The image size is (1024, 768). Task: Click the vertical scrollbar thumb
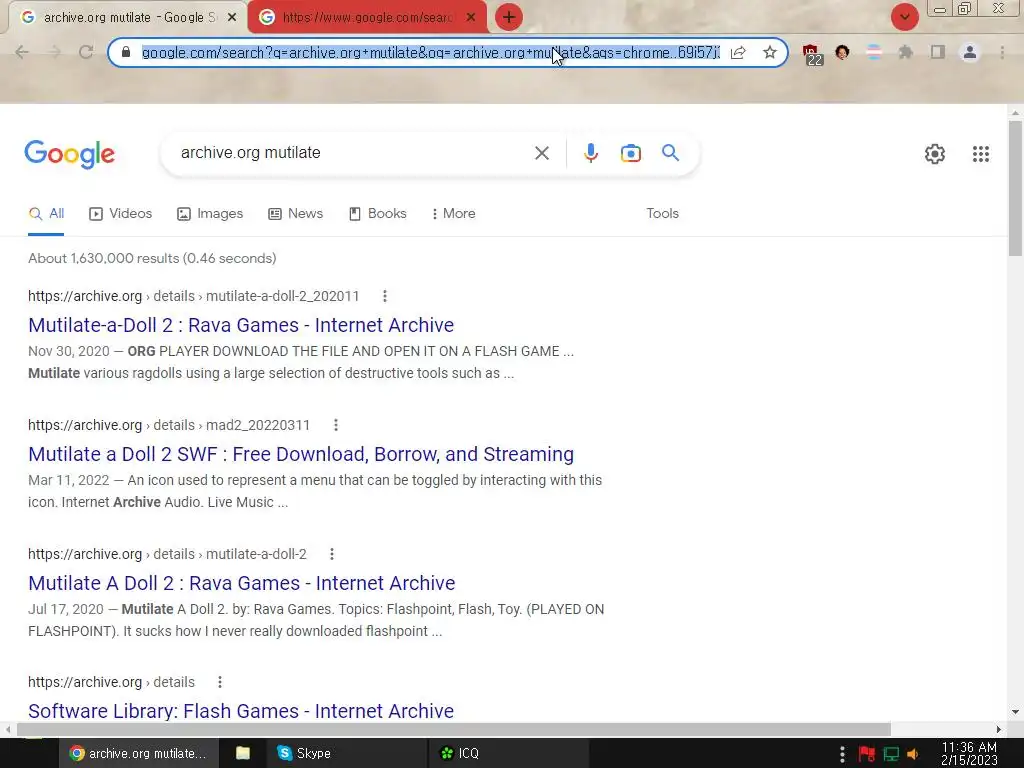coord(1015,188)
